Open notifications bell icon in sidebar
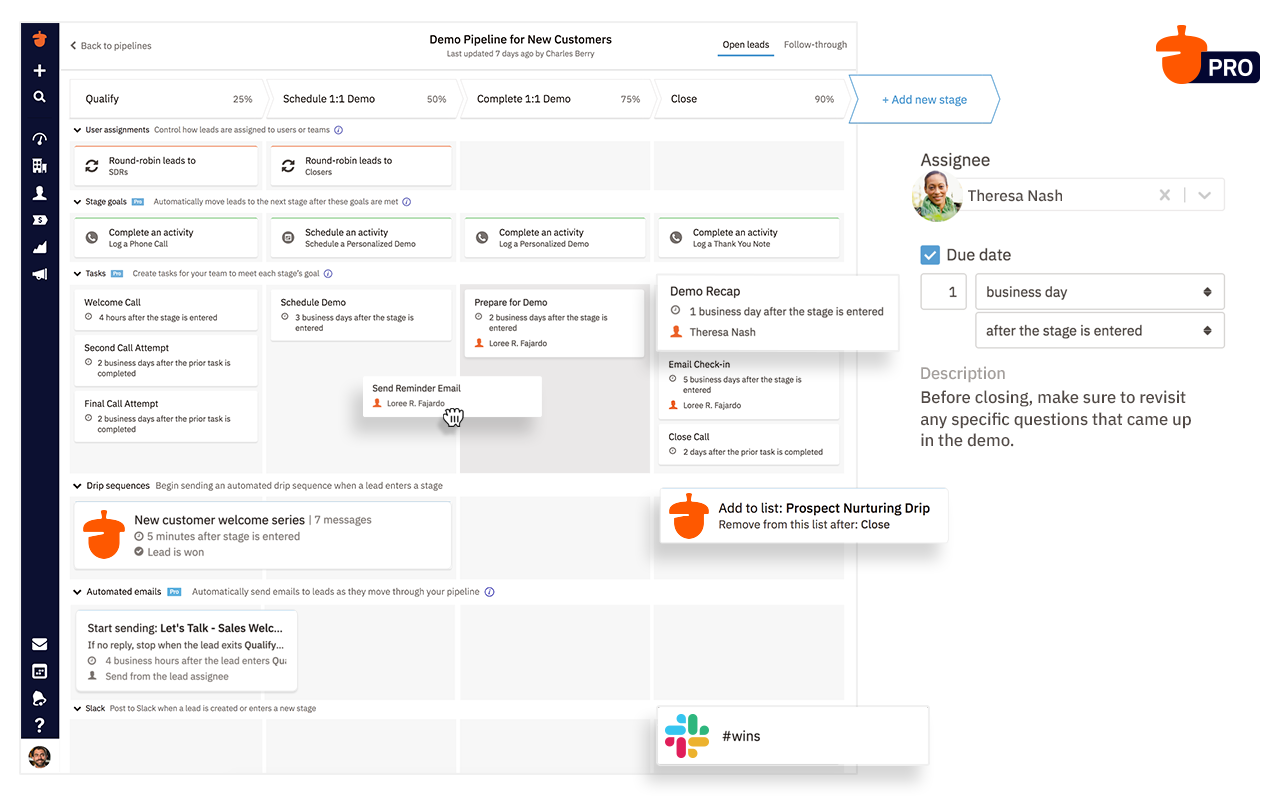Viewport: 1280px width, 800px height. click(x=40, y=699)
